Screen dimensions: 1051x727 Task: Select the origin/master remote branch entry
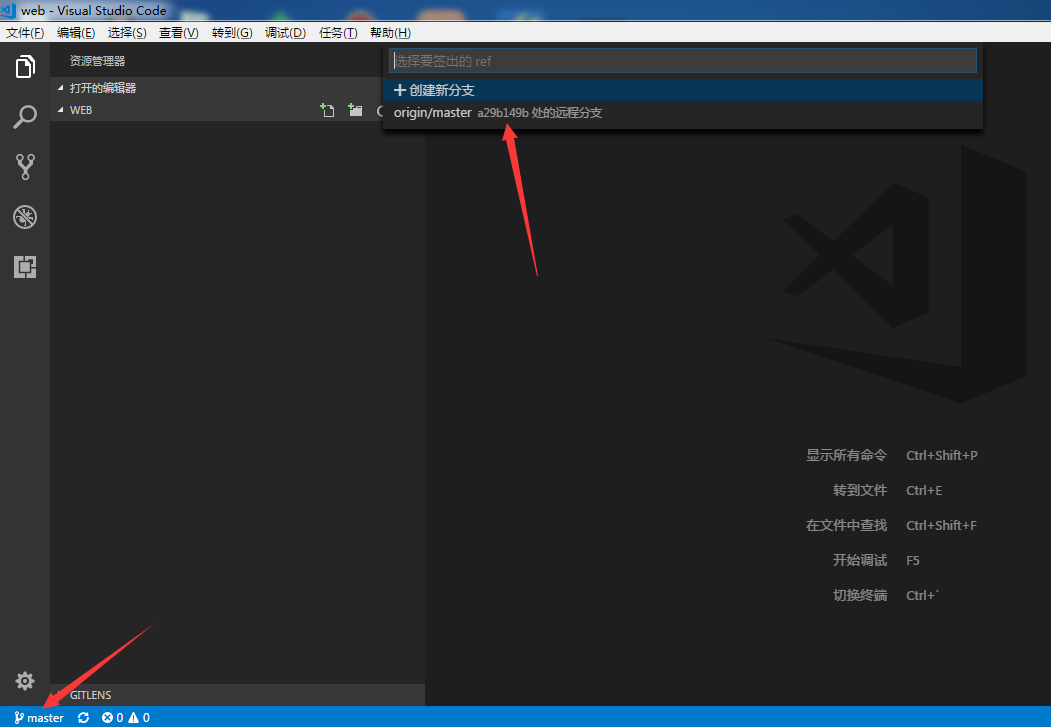coord(682,113)
